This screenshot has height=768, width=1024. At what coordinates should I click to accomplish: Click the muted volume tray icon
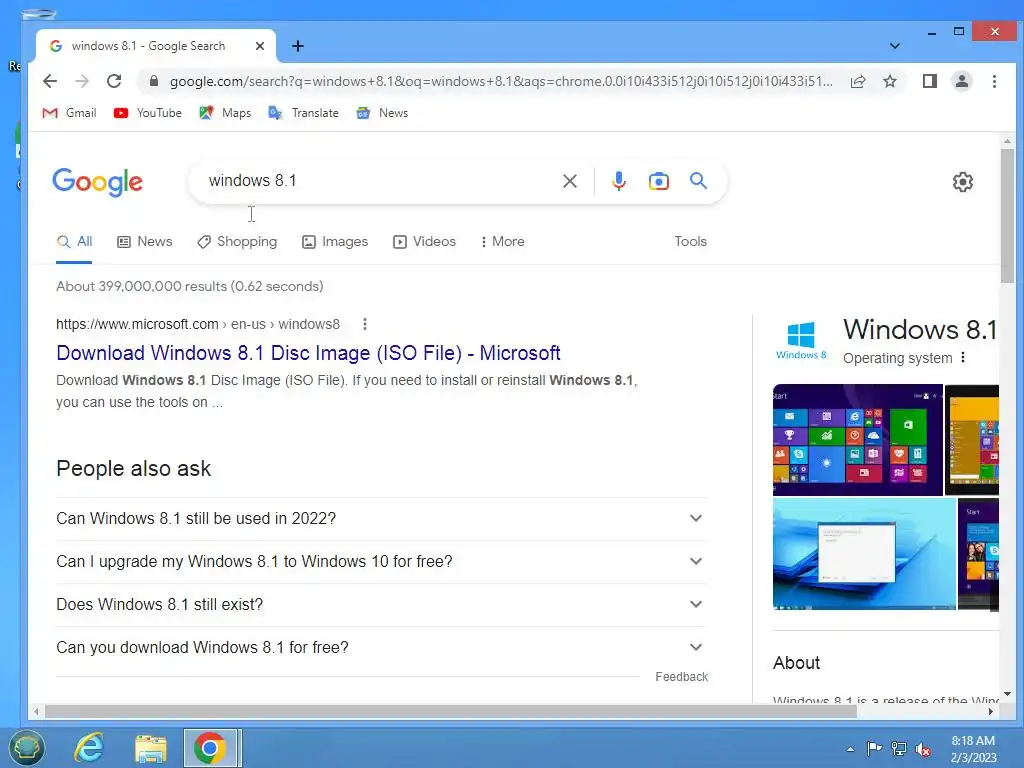tap(923, 749)
